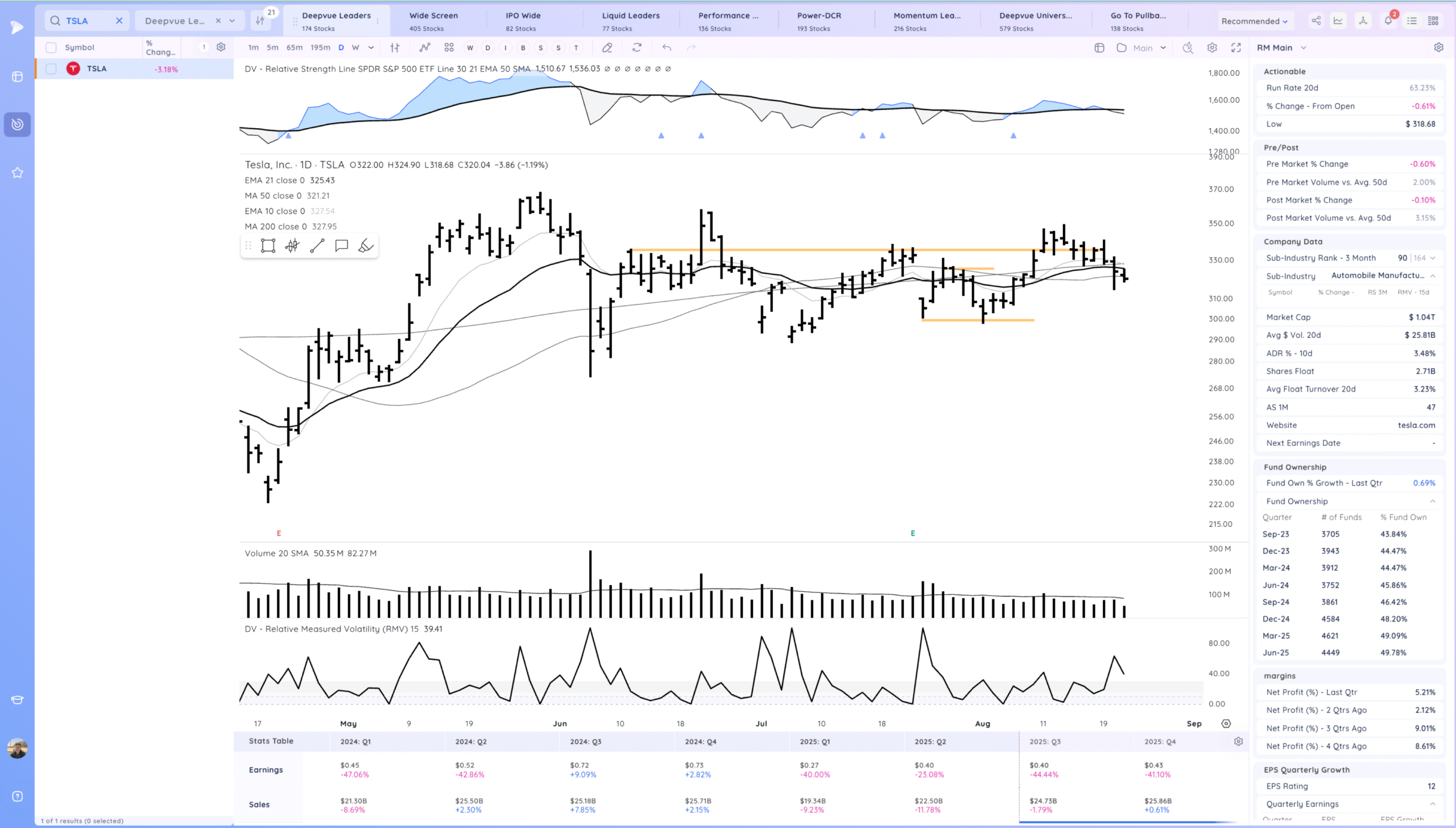Image resolution: width=1456 pixels, height=828 pixels.
Task: Click the eraser icon in chart toolbar
Action: (x=607, y=47)
